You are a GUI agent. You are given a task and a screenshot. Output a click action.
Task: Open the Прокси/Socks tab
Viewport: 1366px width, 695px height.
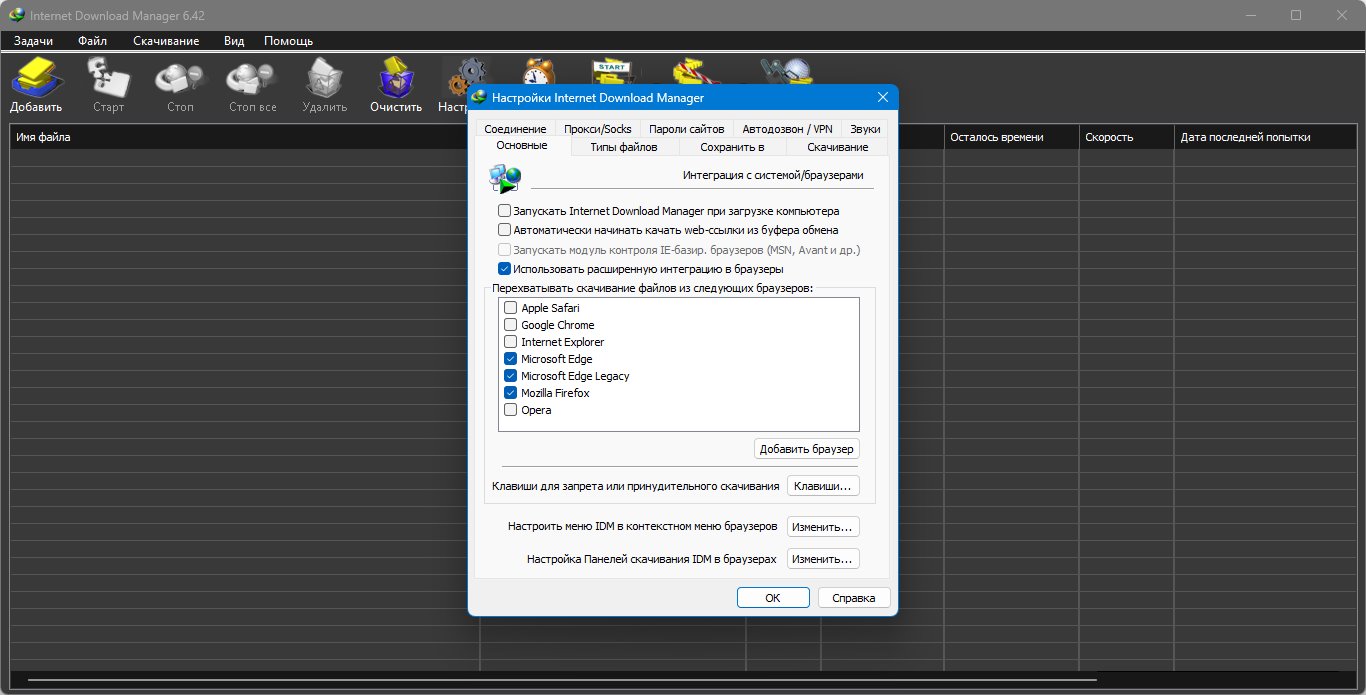(x=597, y=129)
